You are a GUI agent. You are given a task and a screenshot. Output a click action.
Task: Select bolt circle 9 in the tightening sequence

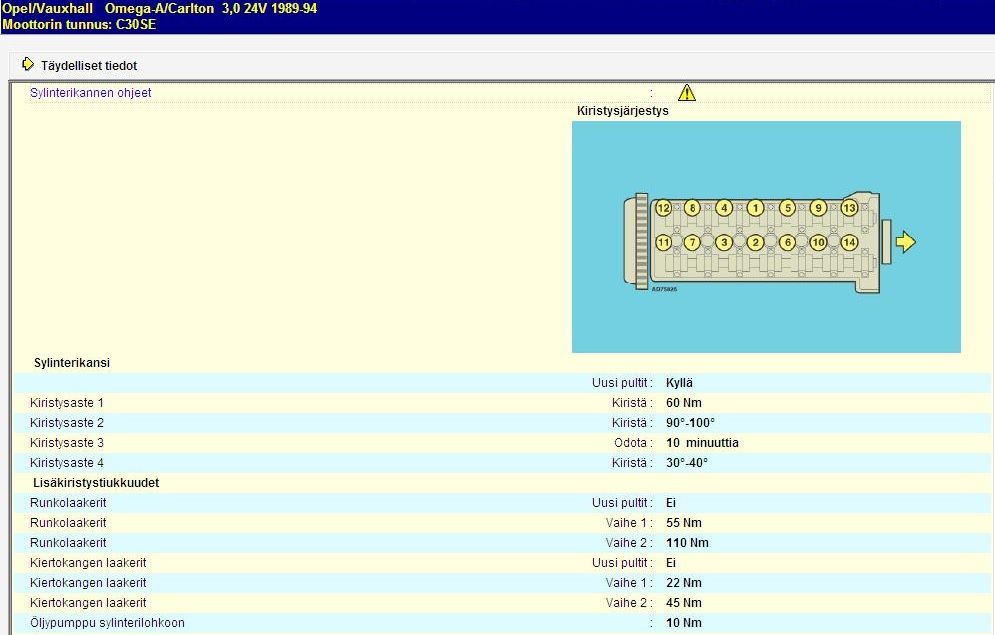[x=818, y=208]
